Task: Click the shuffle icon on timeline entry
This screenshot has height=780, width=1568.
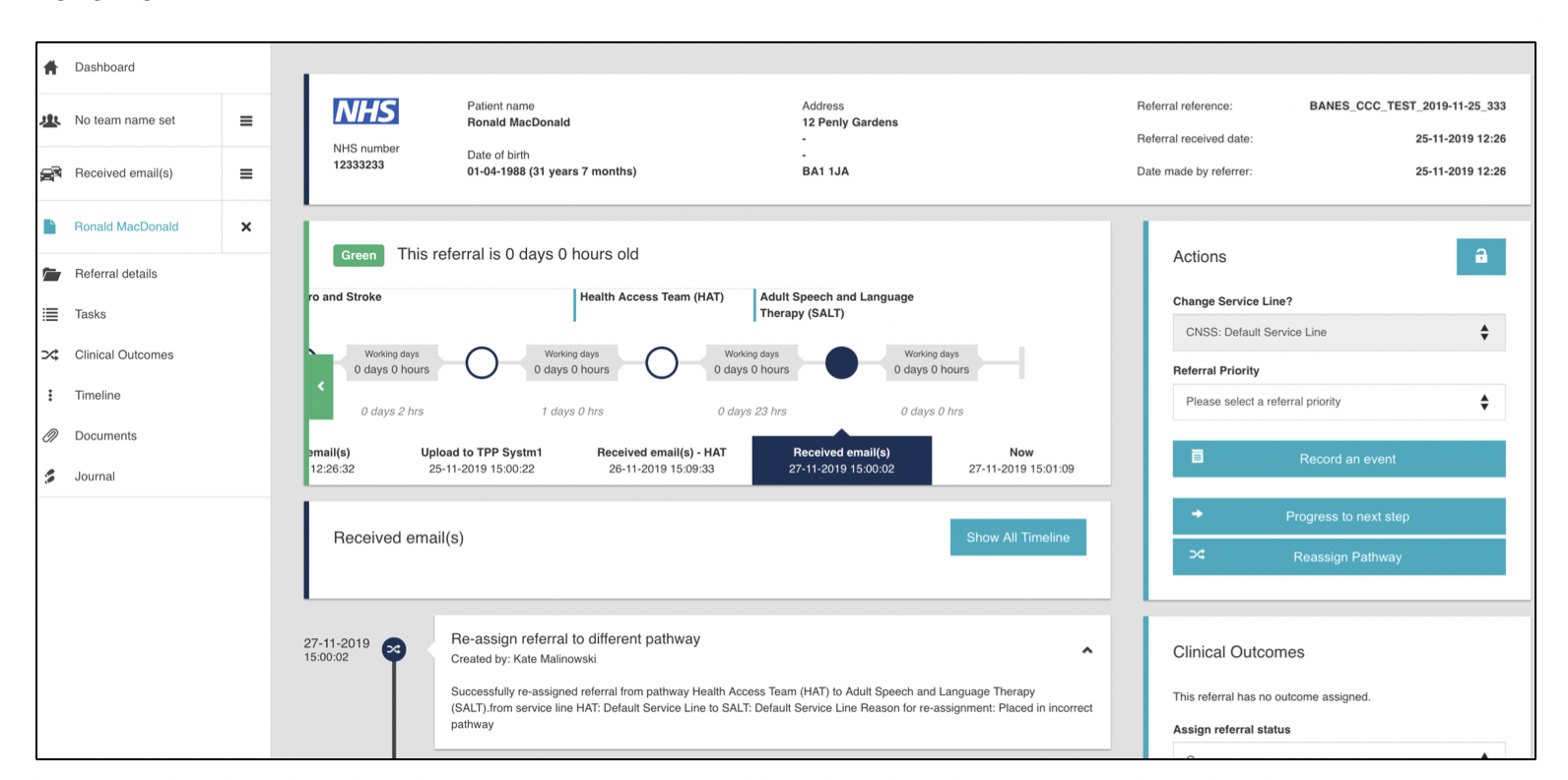Action: pyautogui.click(x=394, y=649)
